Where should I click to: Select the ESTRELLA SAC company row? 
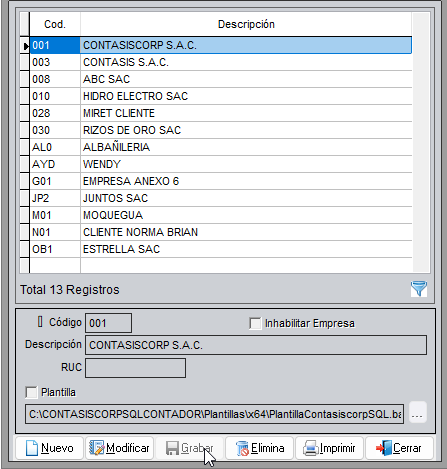pyautogui.click(x=221, y=249)
